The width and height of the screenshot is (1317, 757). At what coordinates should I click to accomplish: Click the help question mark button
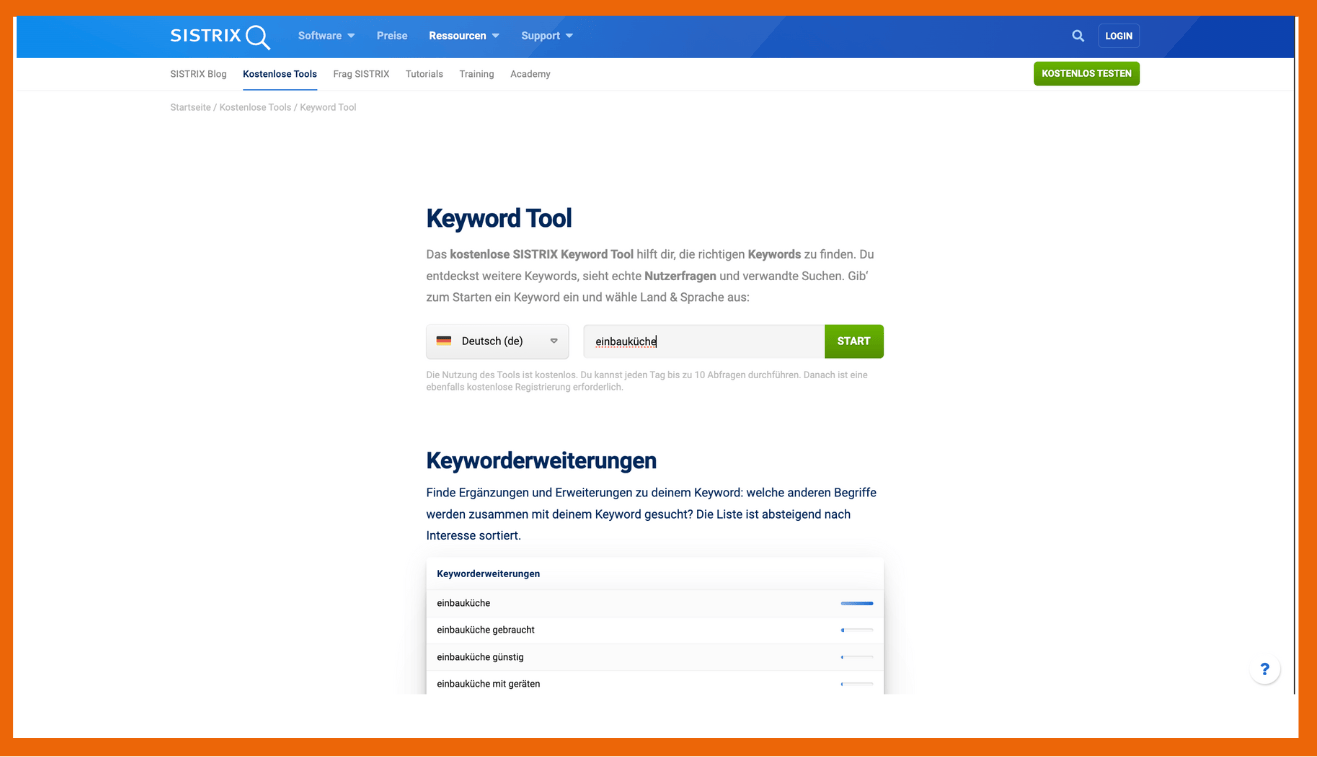[x=1264, y=670]
